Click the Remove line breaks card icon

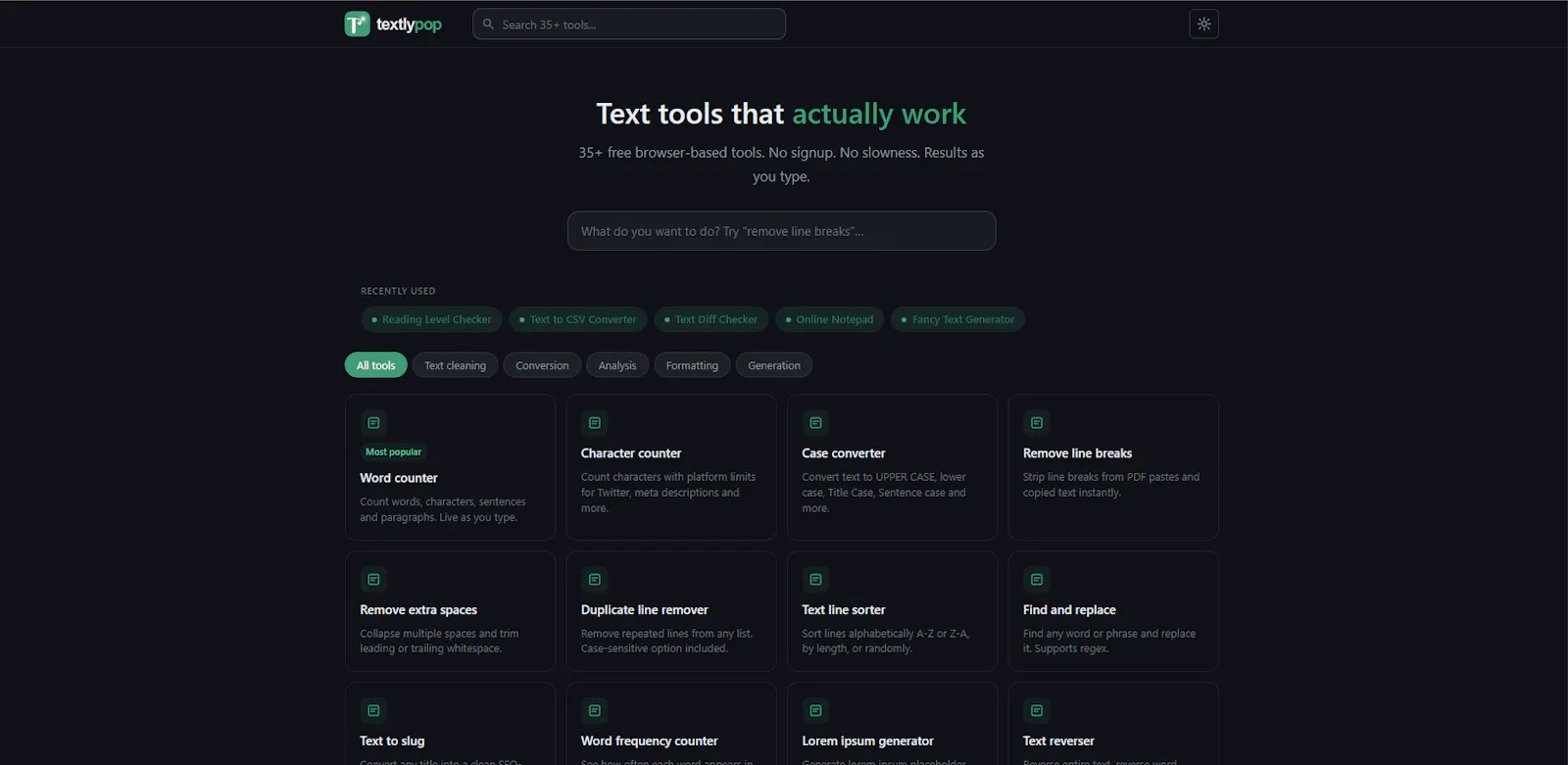(1036, 423)
